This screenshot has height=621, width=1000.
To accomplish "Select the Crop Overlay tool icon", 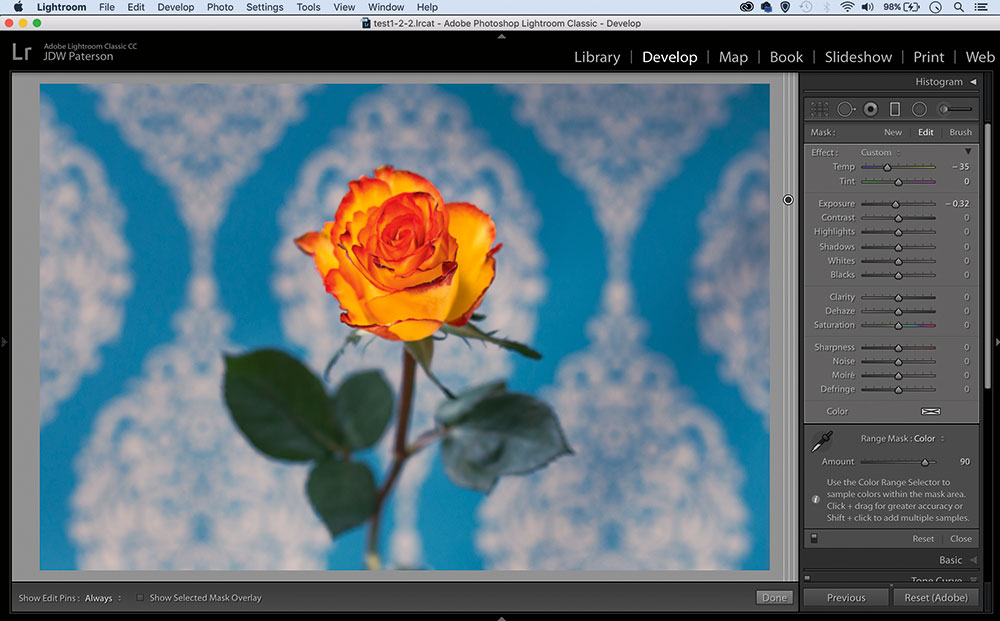I will (820, 109).
